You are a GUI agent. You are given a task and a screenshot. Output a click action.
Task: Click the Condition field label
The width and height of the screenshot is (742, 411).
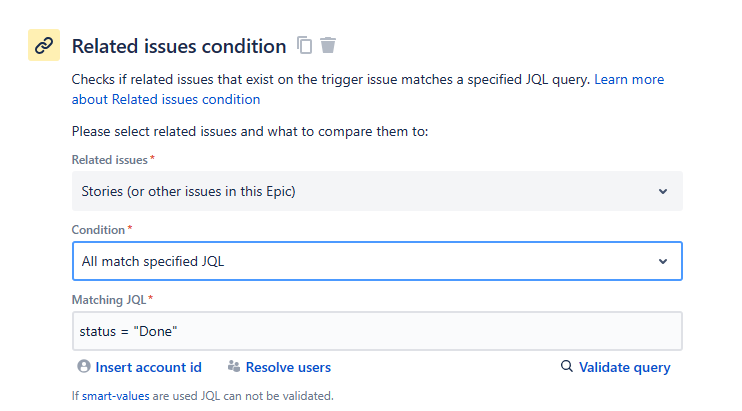[99, 230]
